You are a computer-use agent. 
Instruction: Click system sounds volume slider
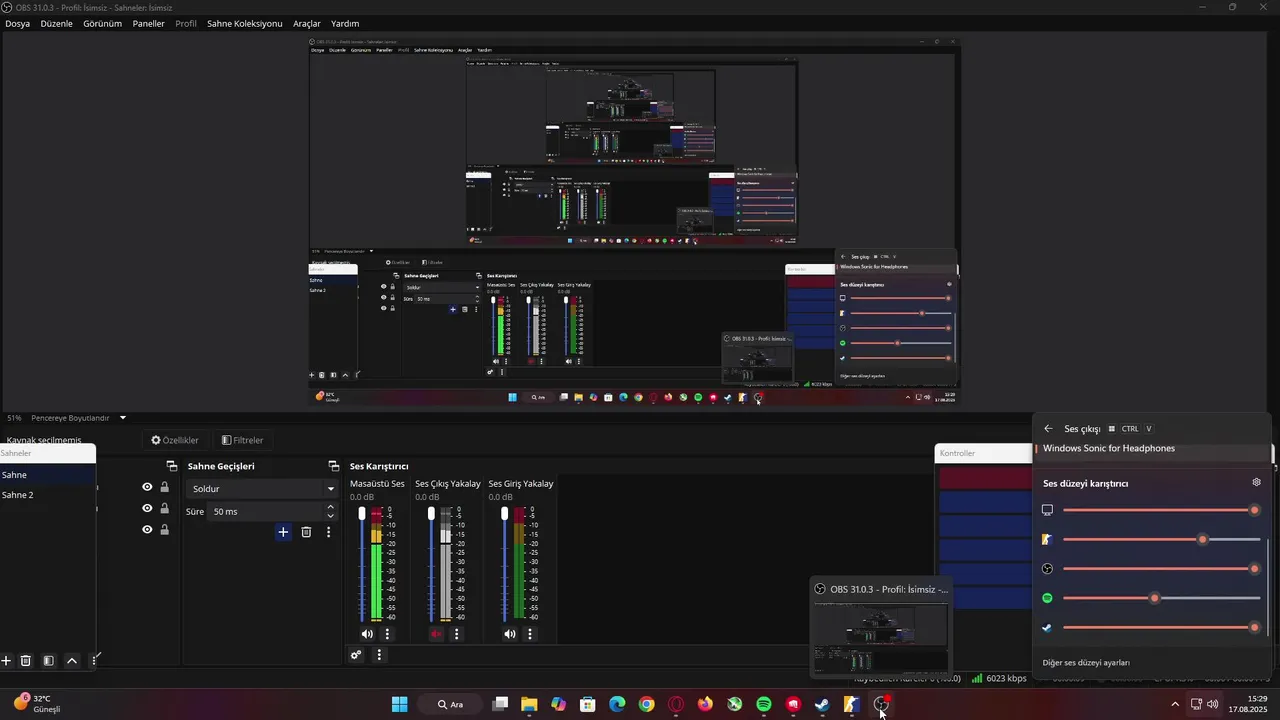pyautogui.click(x=1161, y=510)
